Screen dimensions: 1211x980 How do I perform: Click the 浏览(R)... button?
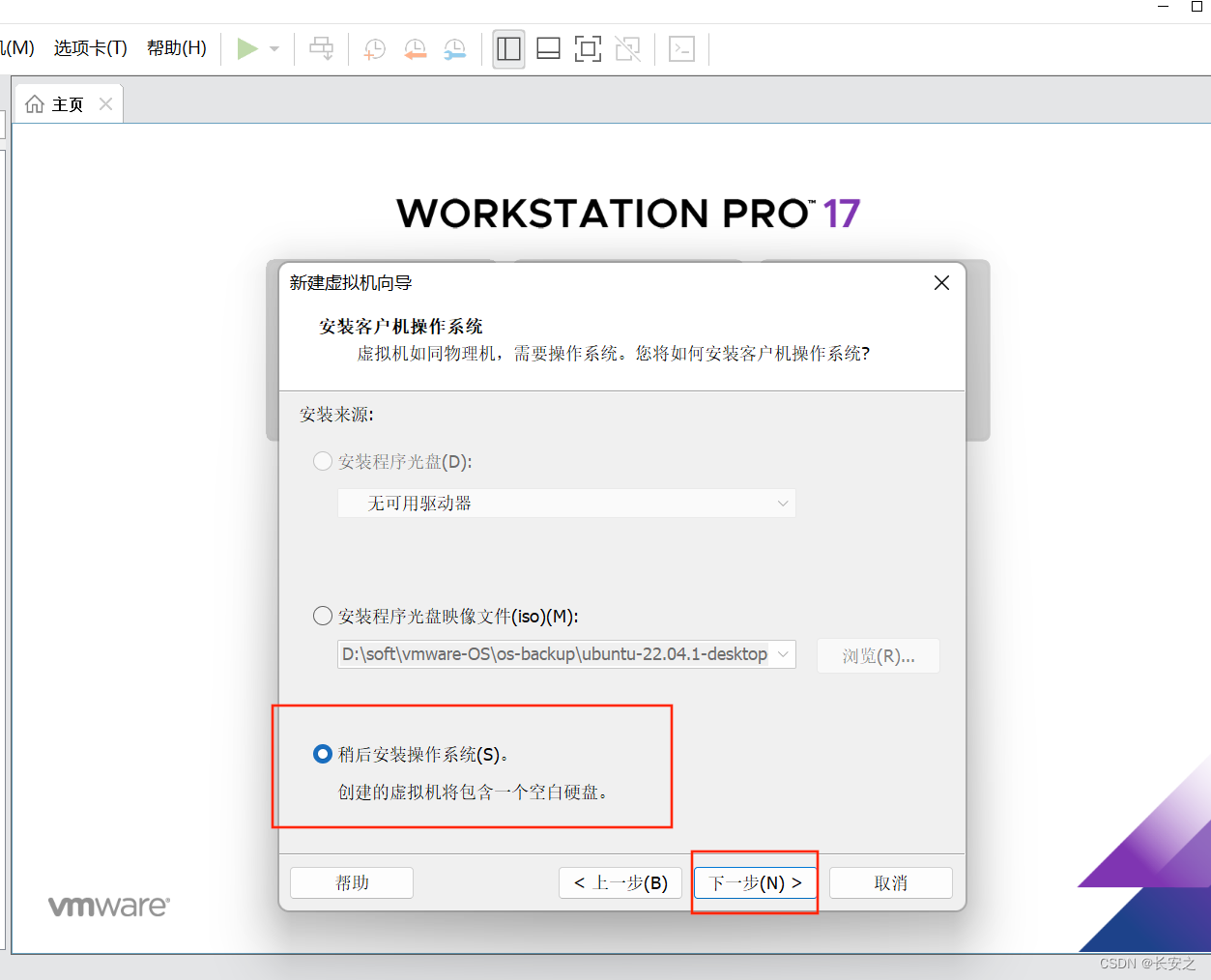coord(879,656)
